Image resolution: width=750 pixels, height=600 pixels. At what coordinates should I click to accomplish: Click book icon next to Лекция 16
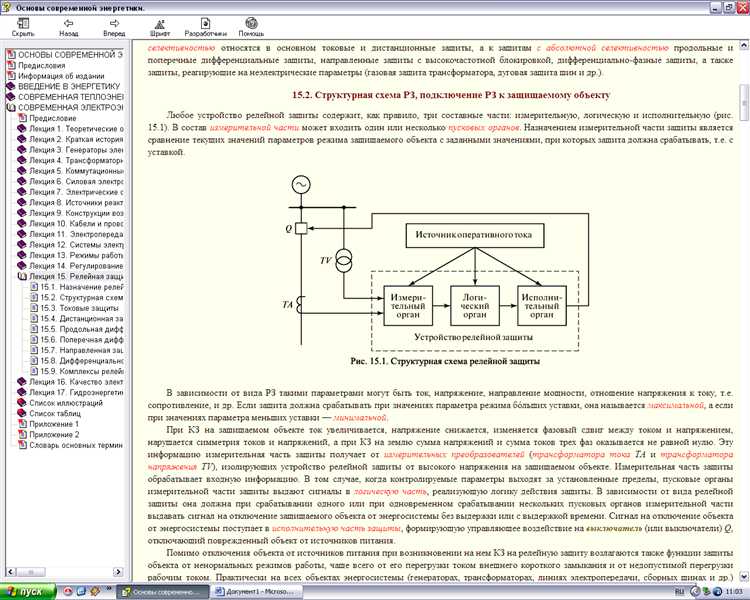21,382
